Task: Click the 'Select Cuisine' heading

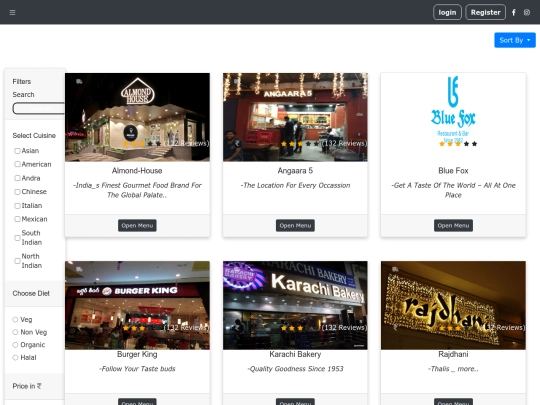Action: pos(34,136)
